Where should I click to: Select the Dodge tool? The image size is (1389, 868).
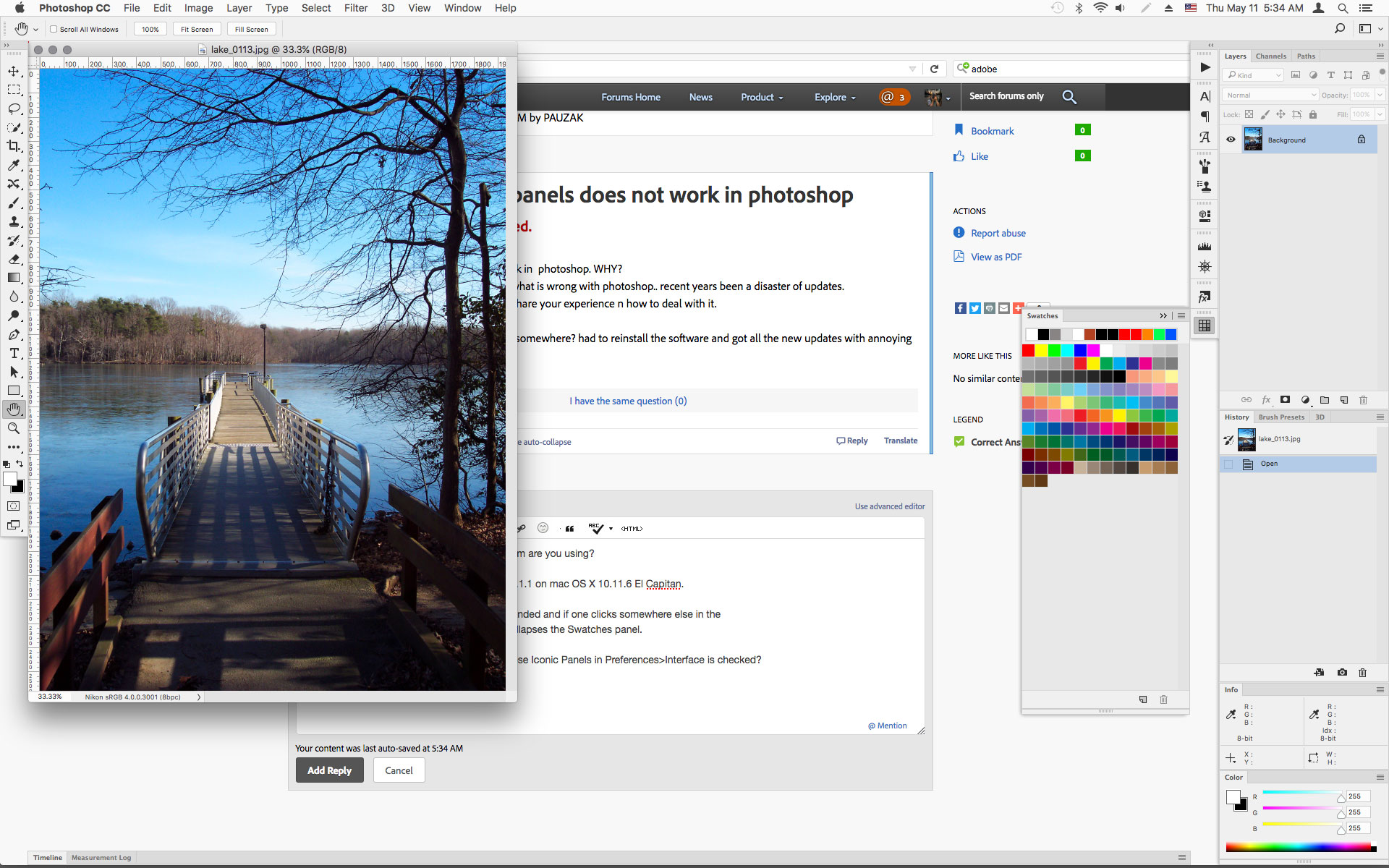point(14,315)
